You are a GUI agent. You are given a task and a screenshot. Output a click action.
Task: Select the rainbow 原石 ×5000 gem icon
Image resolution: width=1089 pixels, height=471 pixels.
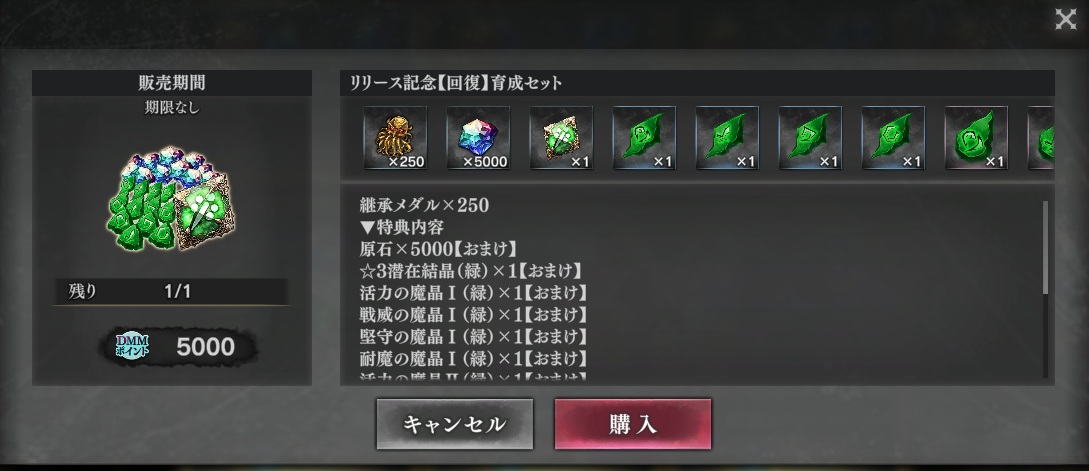(x=478, y=138)
